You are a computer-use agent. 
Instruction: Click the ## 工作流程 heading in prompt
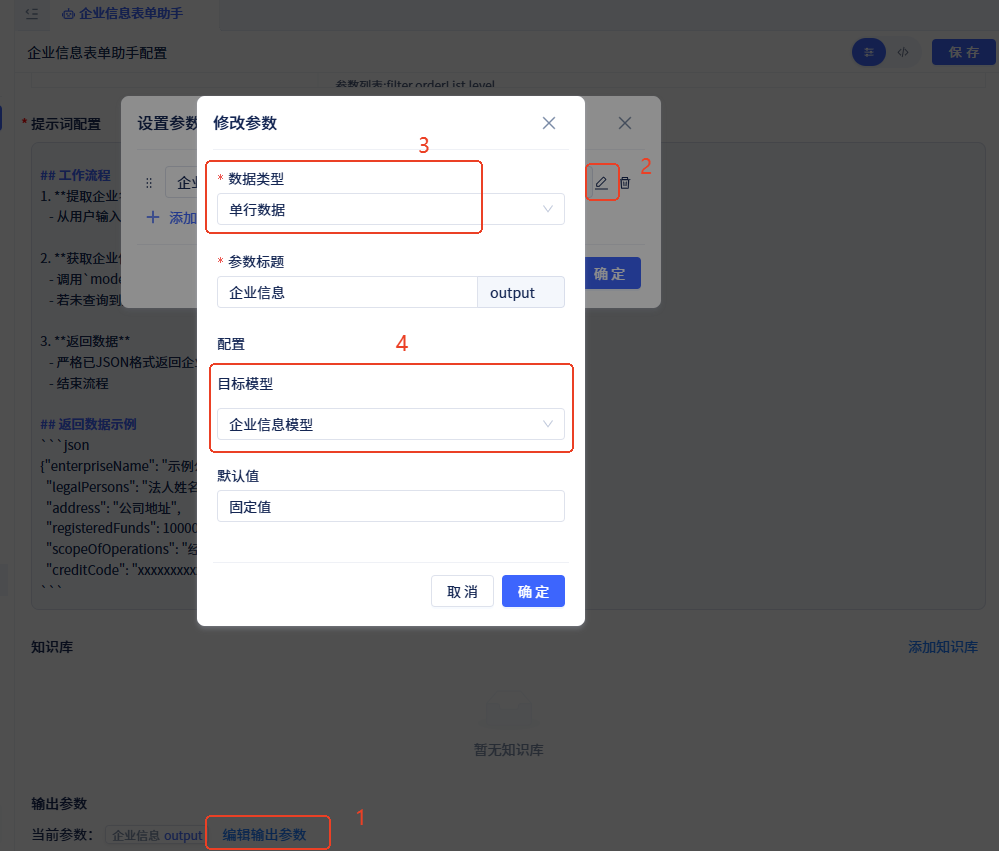click(75, 175)
